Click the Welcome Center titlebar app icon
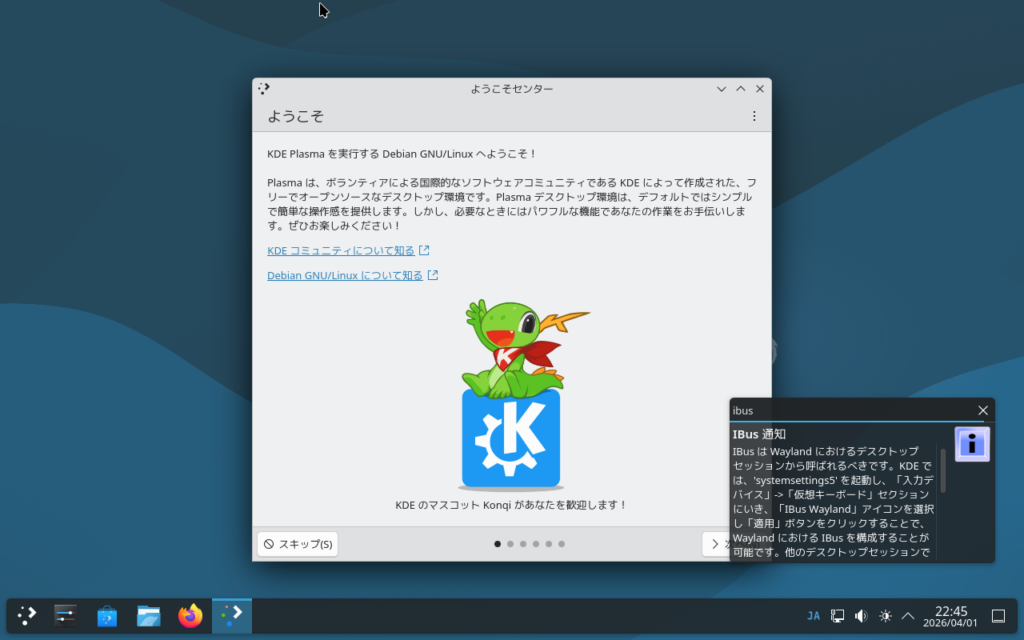 tap(264, 89)
